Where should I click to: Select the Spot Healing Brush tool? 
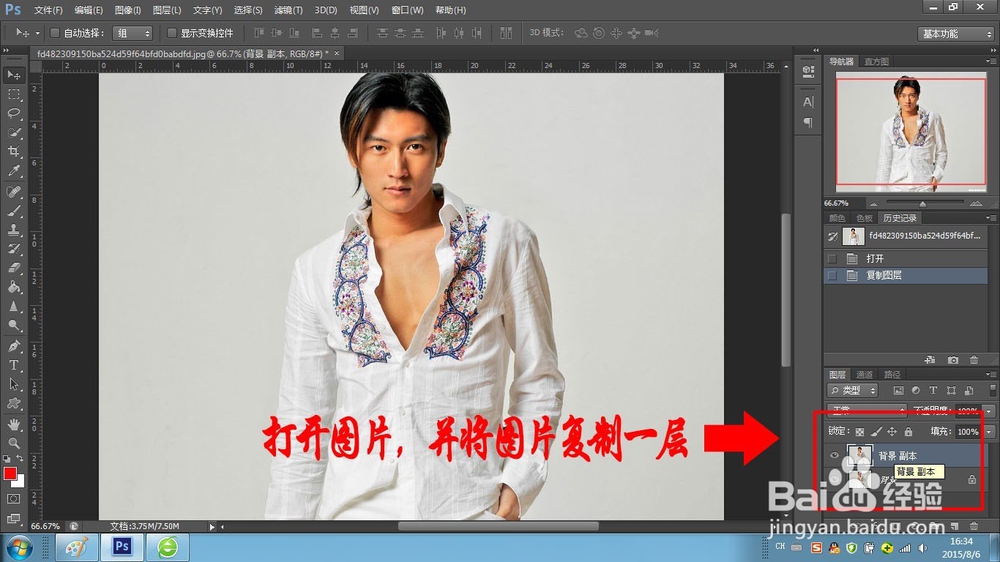pos(13,191)
